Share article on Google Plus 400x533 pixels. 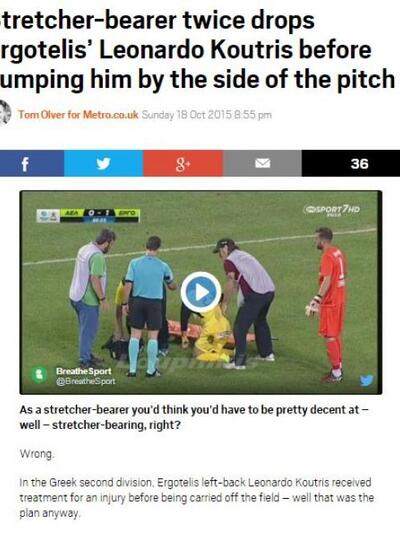(x=184, y=163)
